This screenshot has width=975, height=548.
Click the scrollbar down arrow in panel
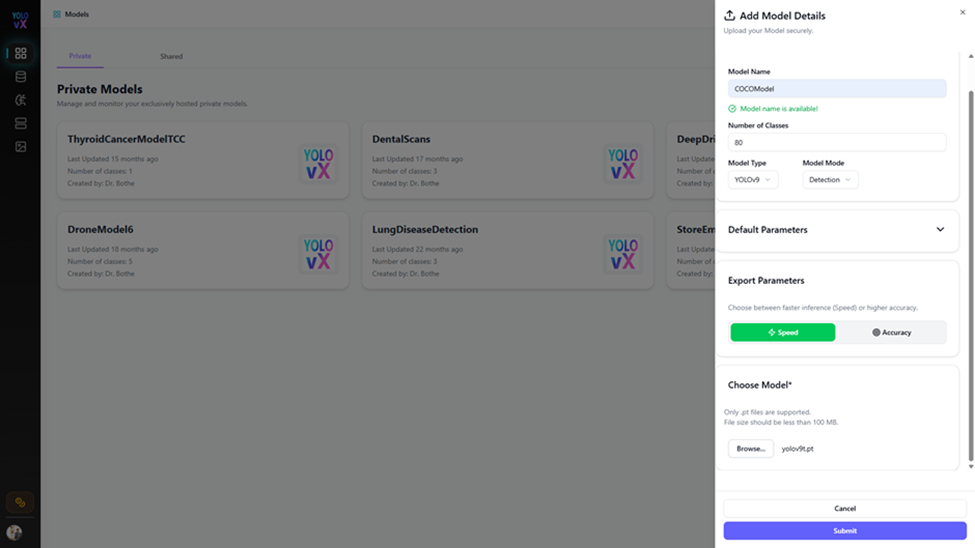click(x=971, y=467)
